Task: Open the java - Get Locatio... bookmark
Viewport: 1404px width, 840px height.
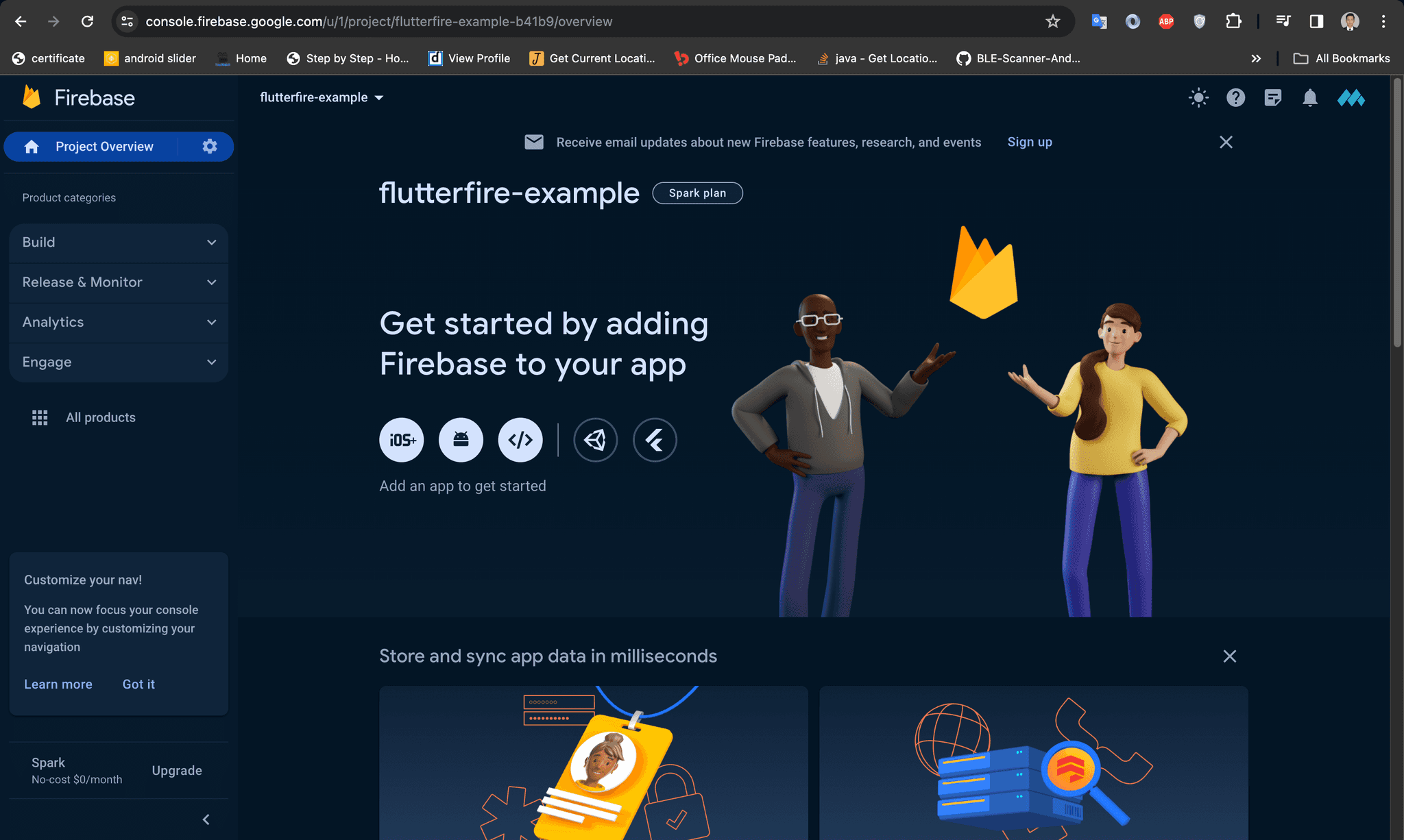Action: pyautogui.click(x=877, y=59)
